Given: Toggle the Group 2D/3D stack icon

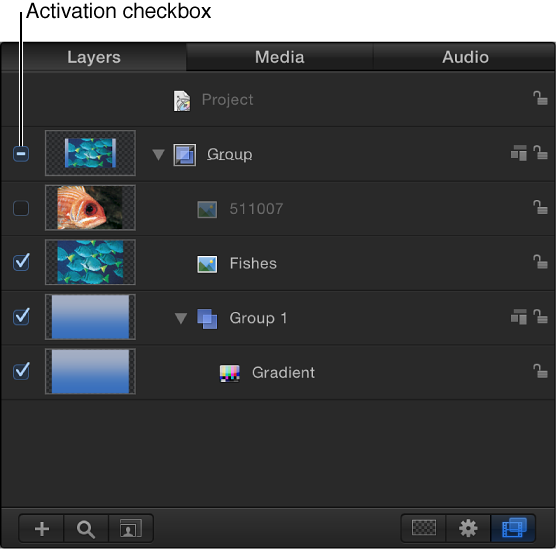Looking at the screenshot, I should coord(518,153).
